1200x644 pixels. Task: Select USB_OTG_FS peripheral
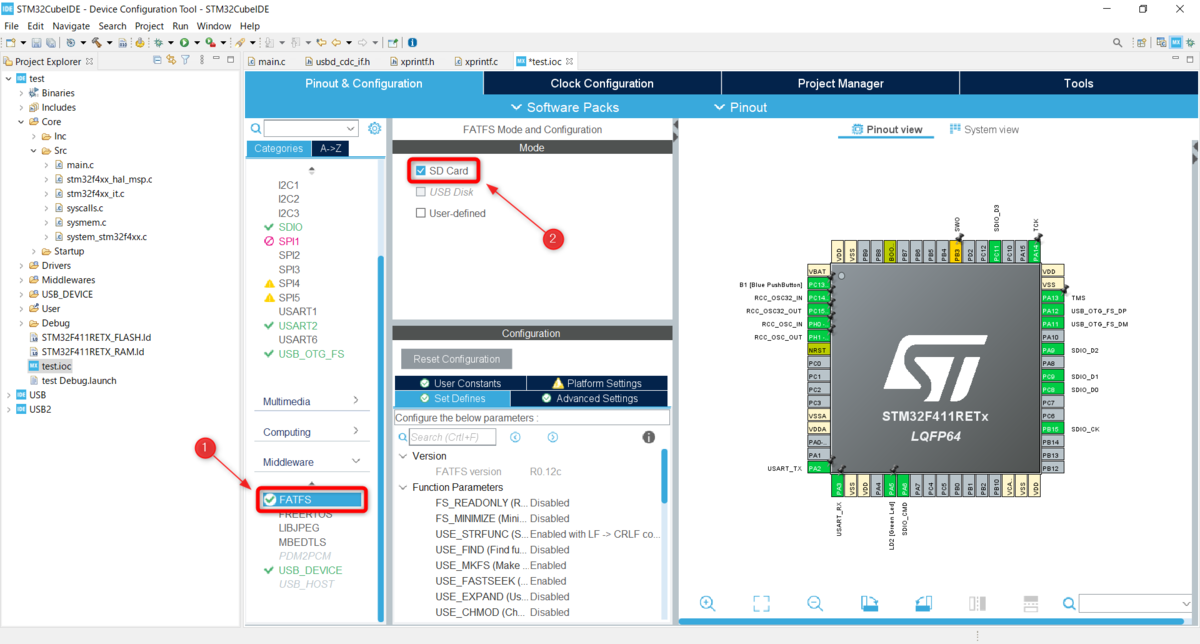coord(311,354)
